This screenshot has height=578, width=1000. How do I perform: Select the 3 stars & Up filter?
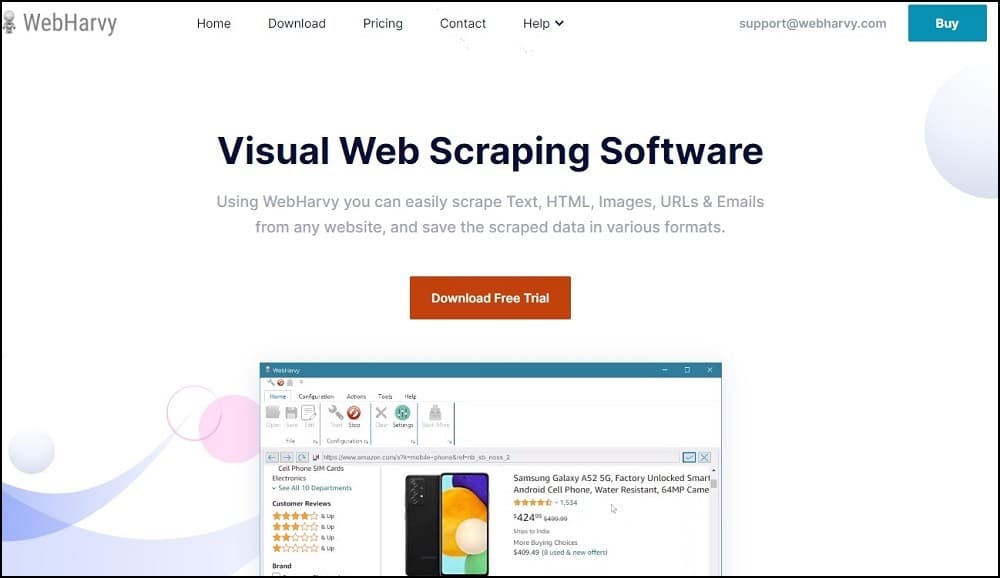303,527
